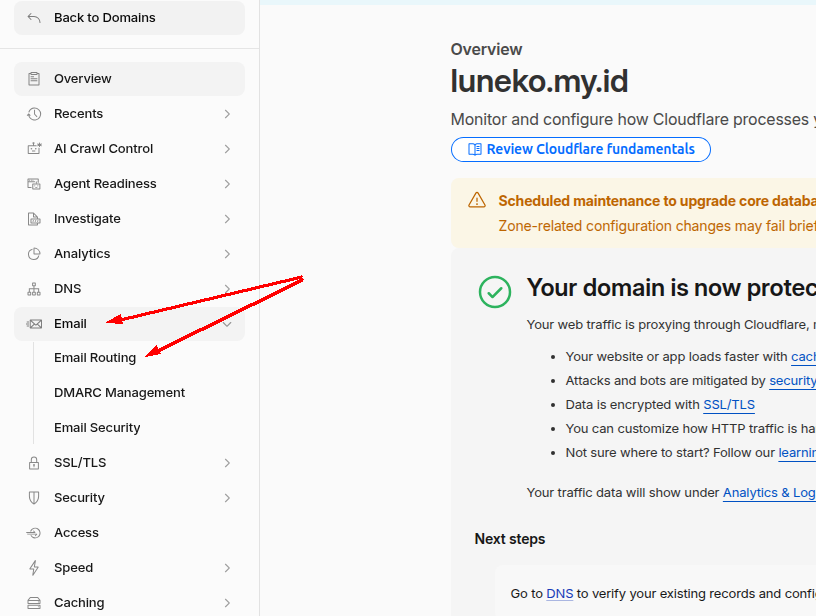
Task: Click the luneko.my.id domain heading
Action: coord(539,82)
